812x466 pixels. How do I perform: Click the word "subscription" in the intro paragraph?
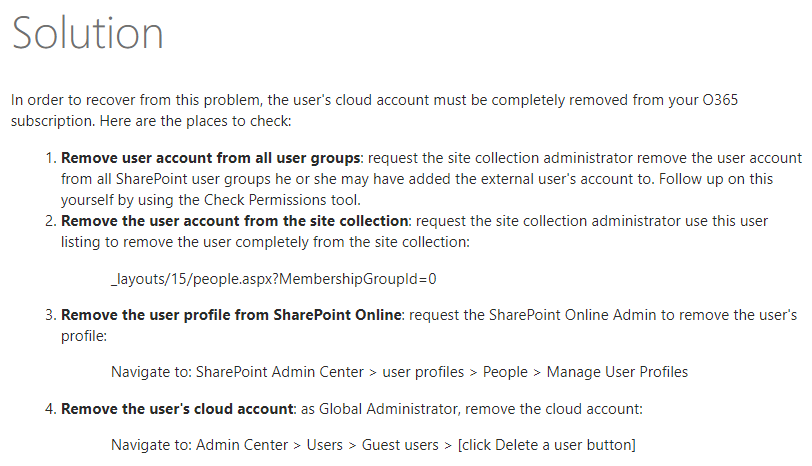(x=50, y=119)
